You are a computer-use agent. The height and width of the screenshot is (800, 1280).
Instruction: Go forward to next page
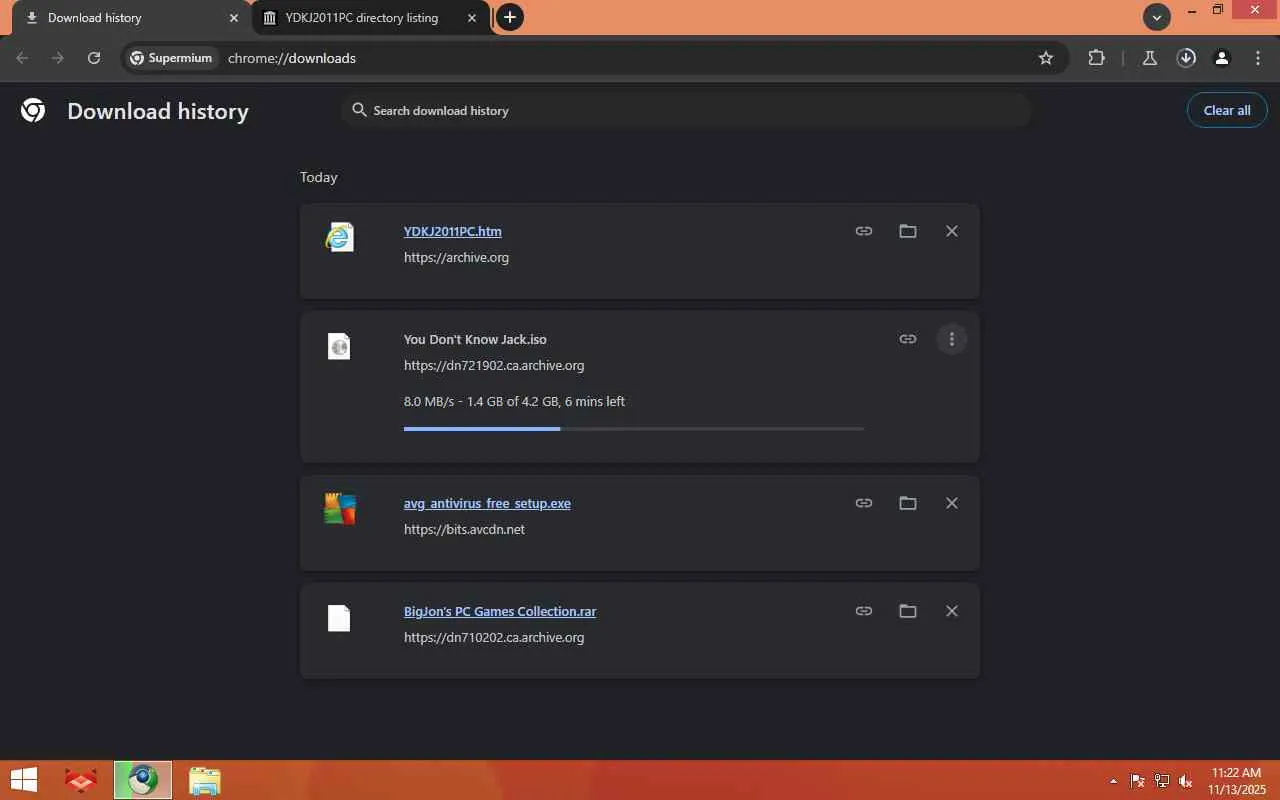(x=58, y=58)
